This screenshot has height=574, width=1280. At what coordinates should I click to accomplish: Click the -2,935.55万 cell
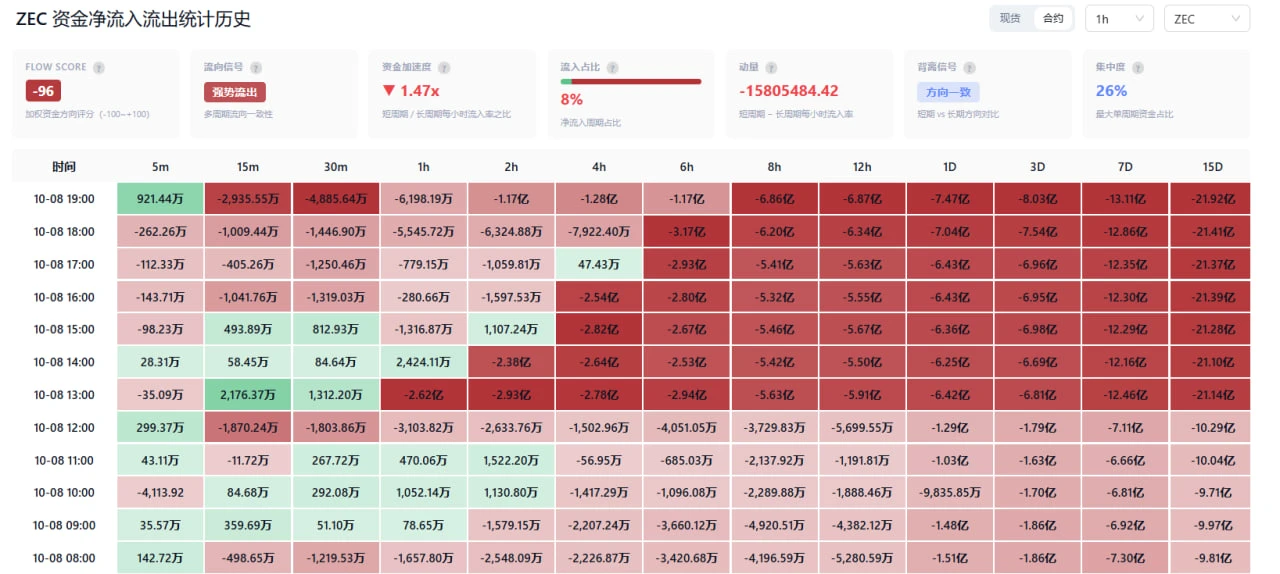click(248, 198)
